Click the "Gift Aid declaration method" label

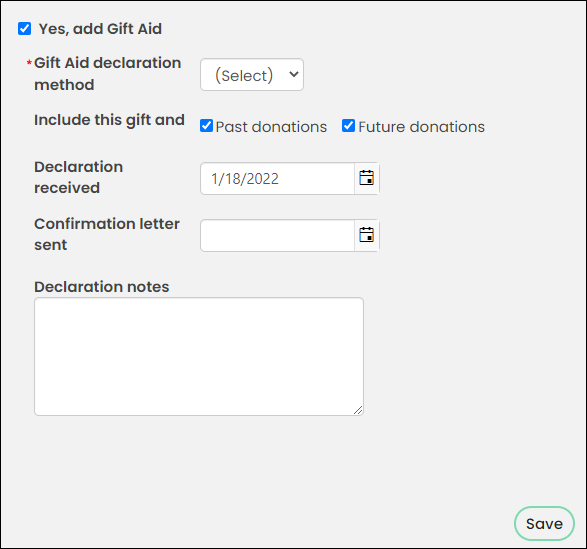point(107,74)
